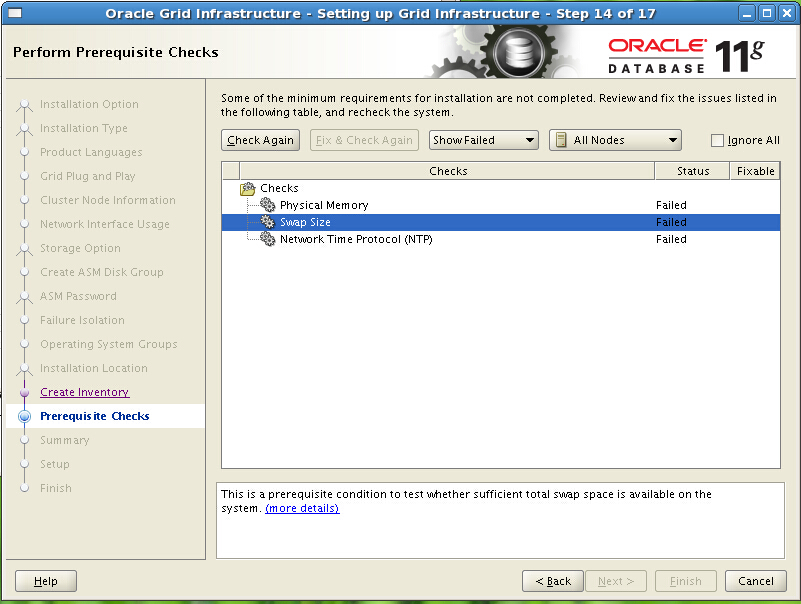801x604 pixels.
Task: Select Installation Option in step list
Action: tap(89, 104)
